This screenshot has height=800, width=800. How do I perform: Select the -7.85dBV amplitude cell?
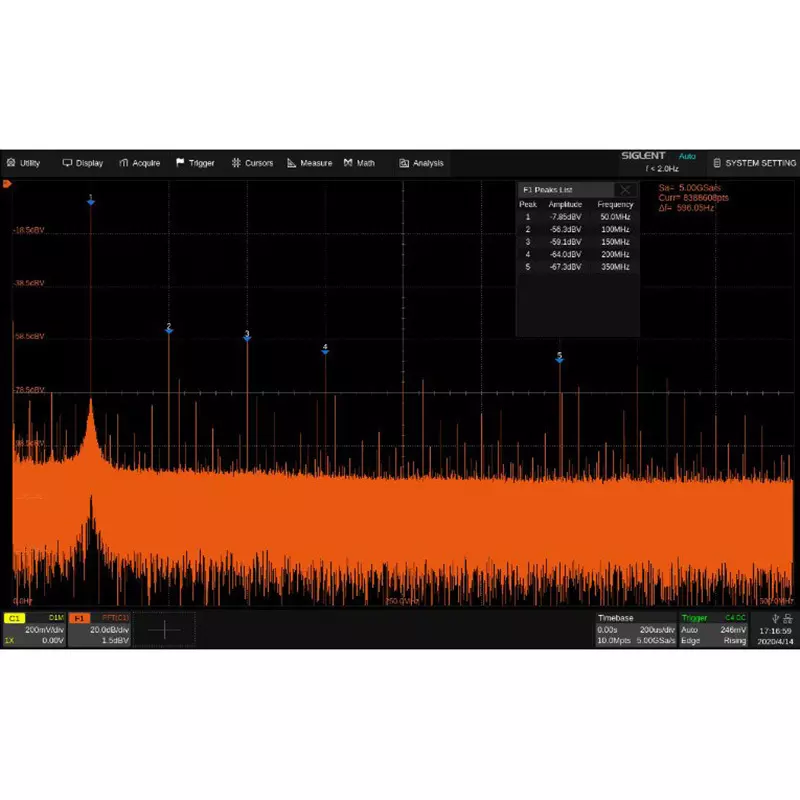tap(565, 217)
